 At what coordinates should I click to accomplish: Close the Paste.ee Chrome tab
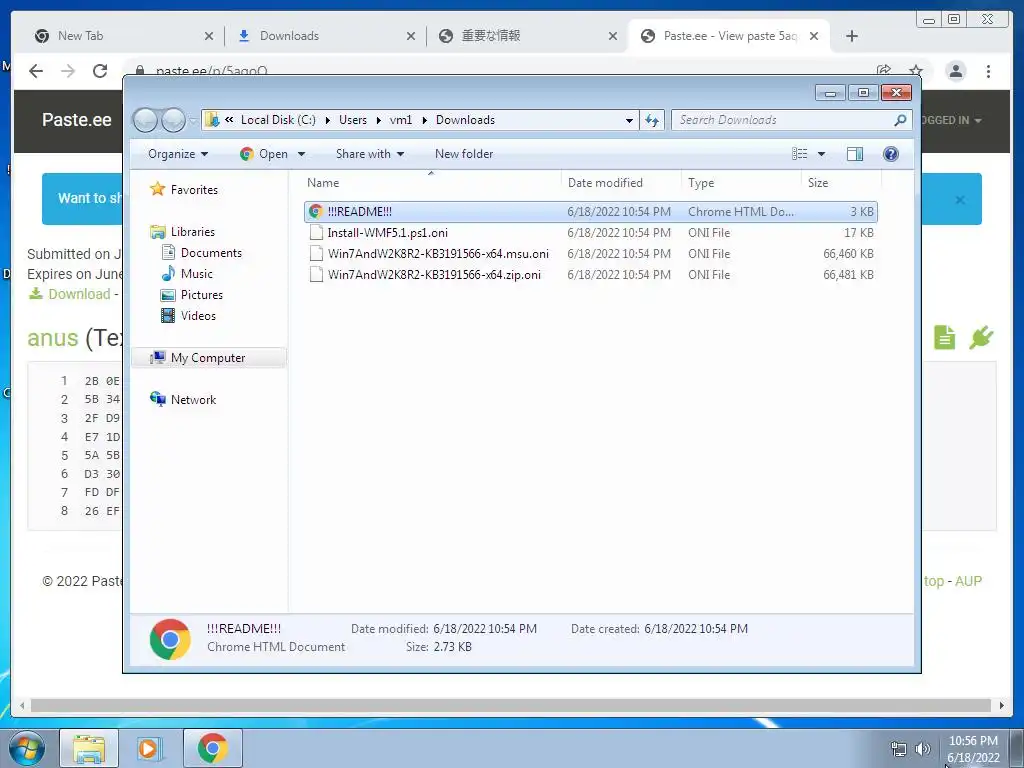pyautogui.click(x=814, y=36)
